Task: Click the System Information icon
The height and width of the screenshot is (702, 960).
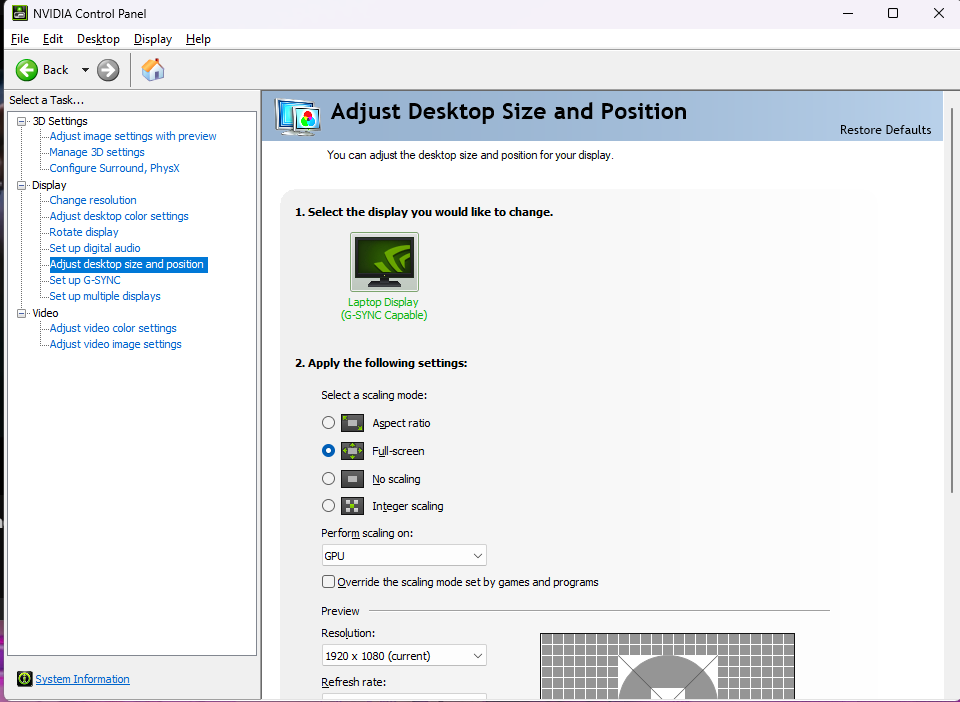Action: (x=24, y=679)
